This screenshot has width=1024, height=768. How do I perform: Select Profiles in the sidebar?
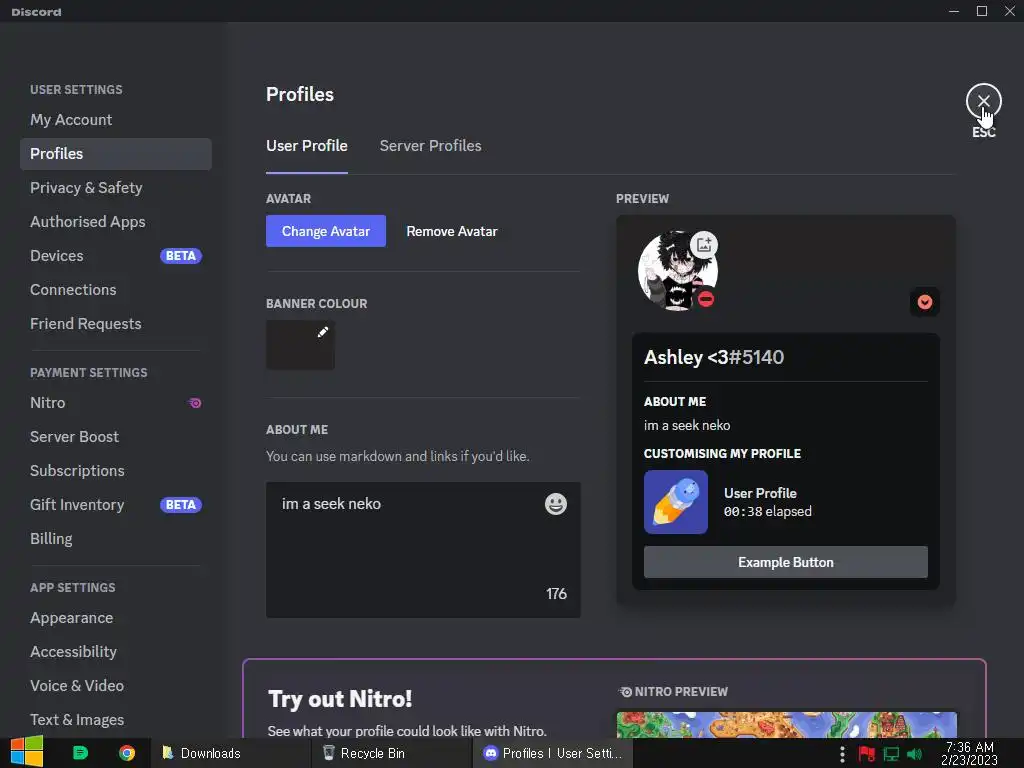point(116,153)
